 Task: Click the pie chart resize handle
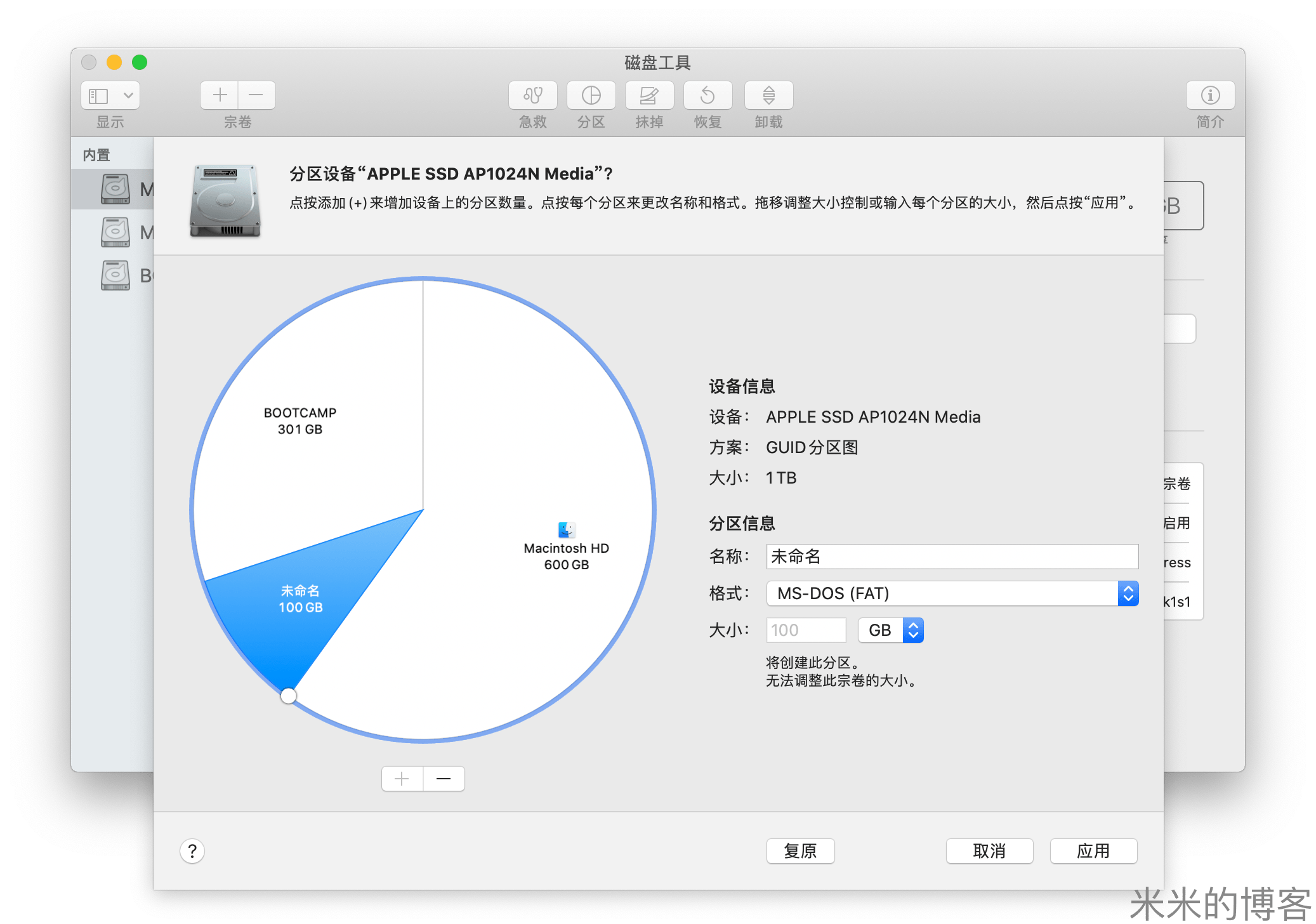[289, 696]
